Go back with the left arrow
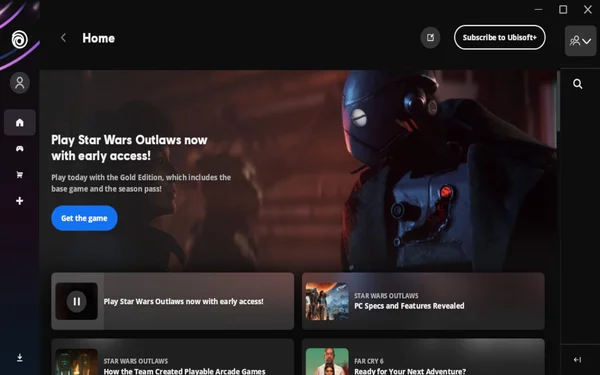 coord(64,38)
